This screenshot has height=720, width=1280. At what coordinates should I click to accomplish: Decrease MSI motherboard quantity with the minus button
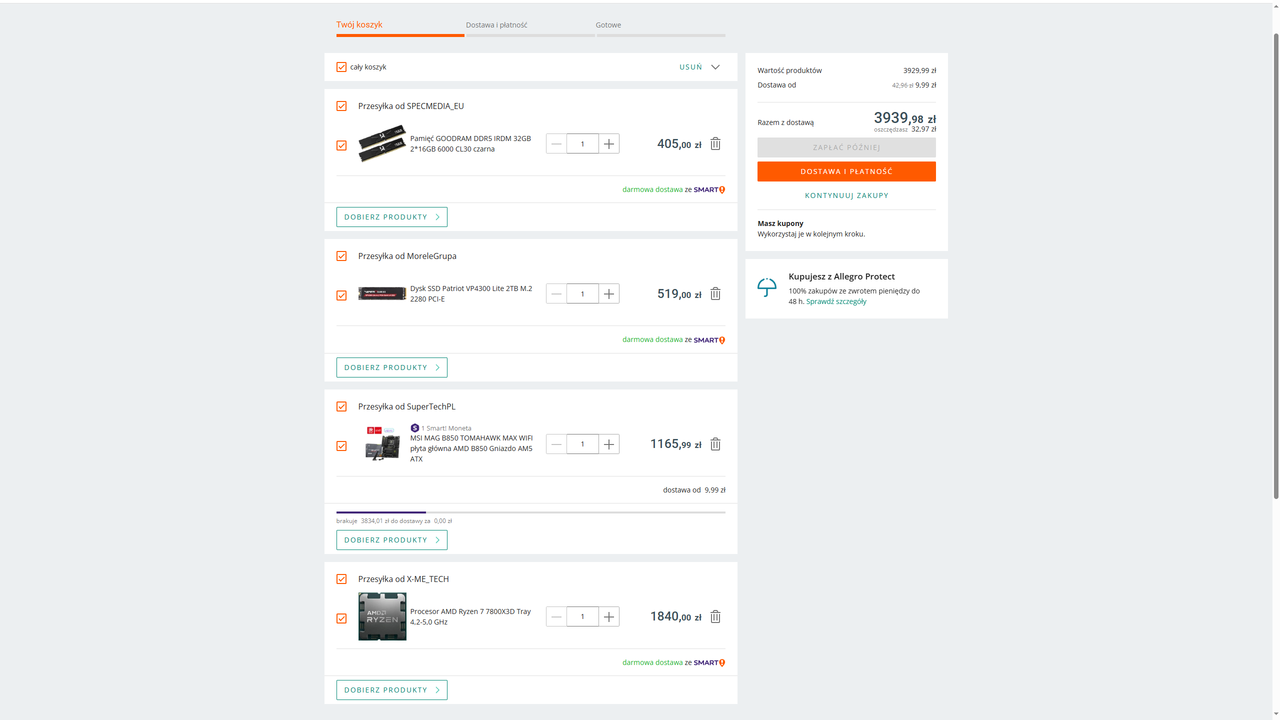click(x=557, y=444)
